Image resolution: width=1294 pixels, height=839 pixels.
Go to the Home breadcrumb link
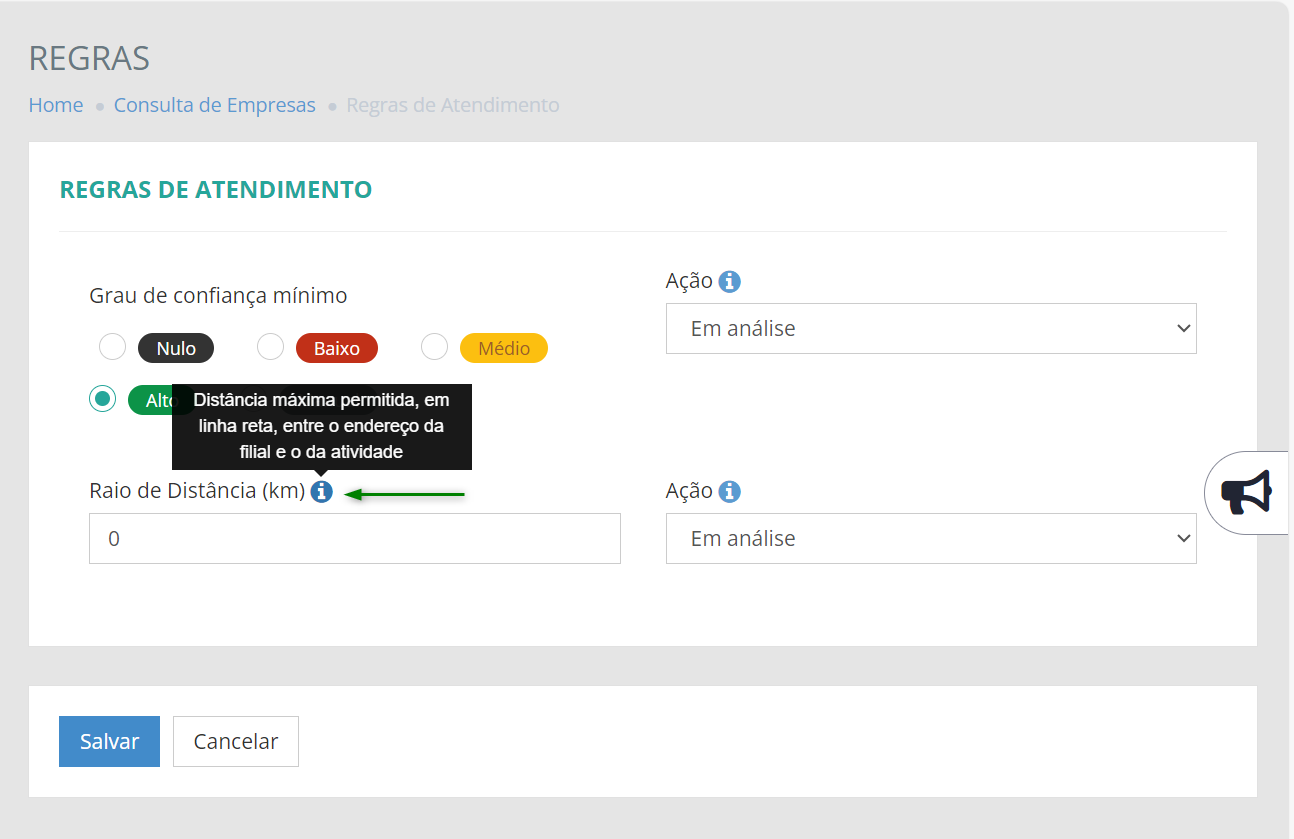(x=56, y=105)
